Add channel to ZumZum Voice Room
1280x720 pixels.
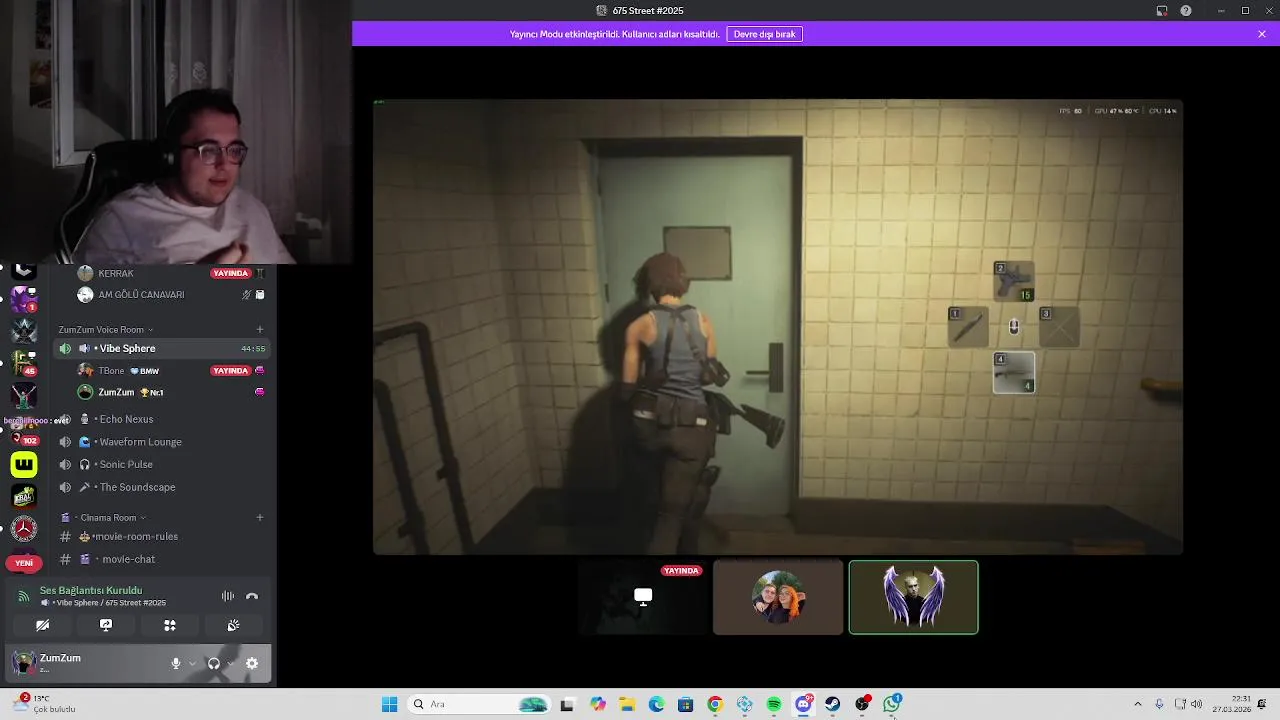click(x=260, y=329)
